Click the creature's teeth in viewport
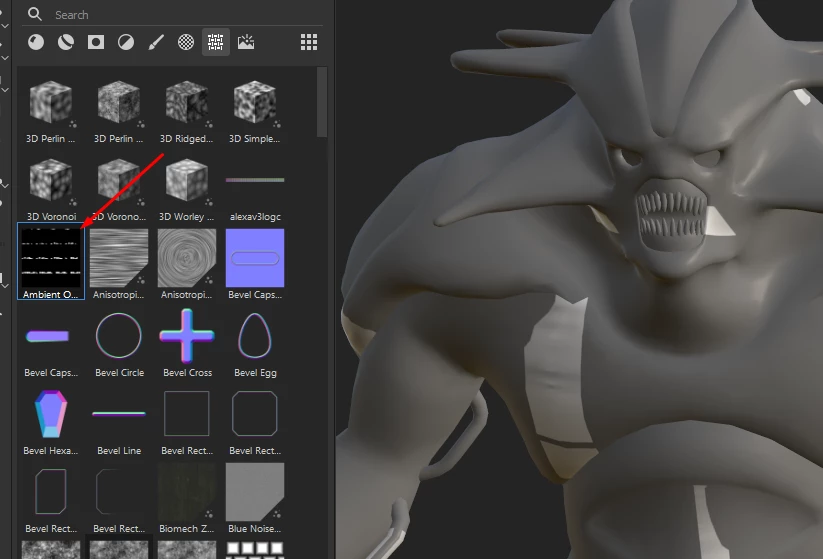The image size is (823, 559). point(671,214)
